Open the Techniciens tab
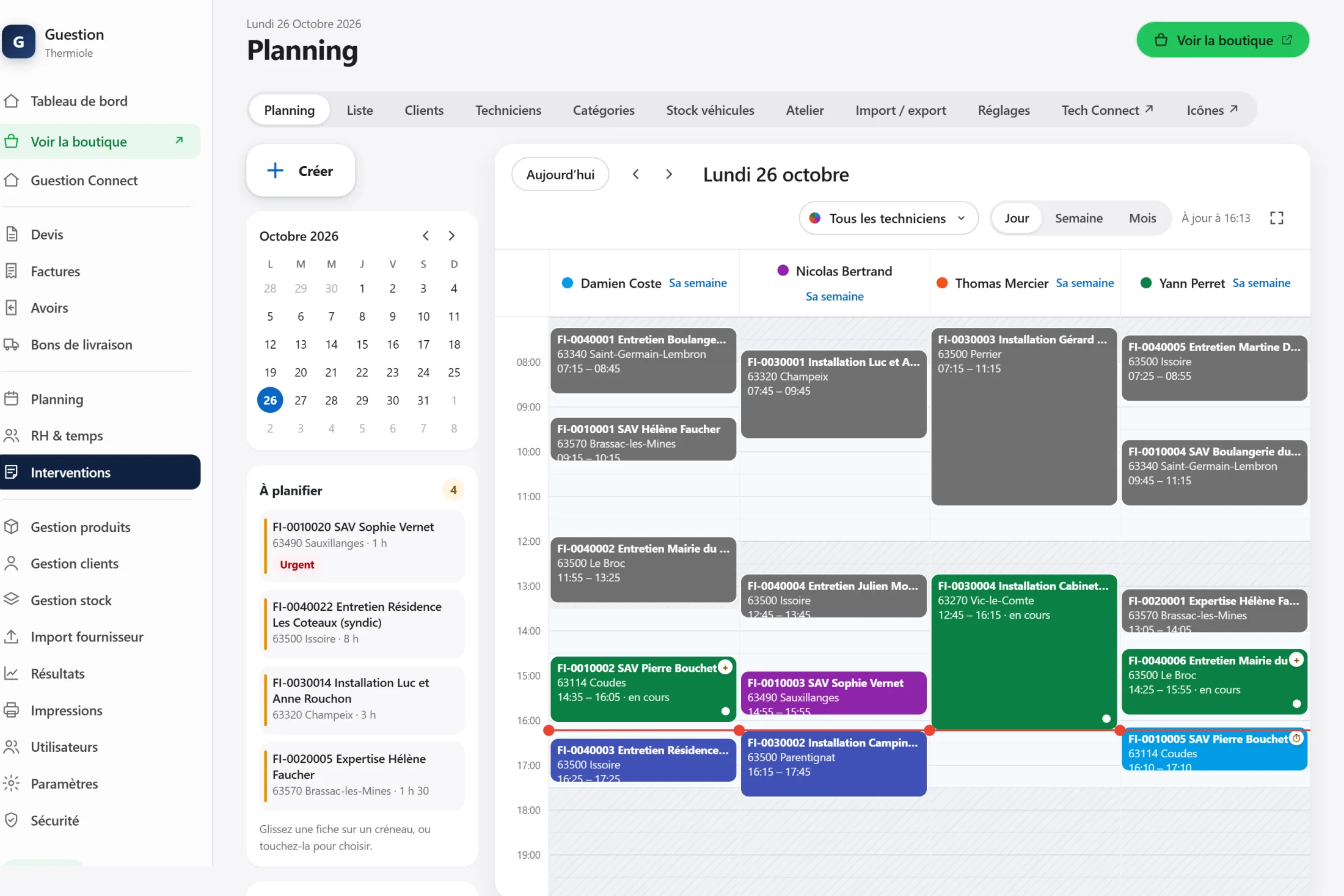This screenshot has height=896, width=1344. (508, 110)
